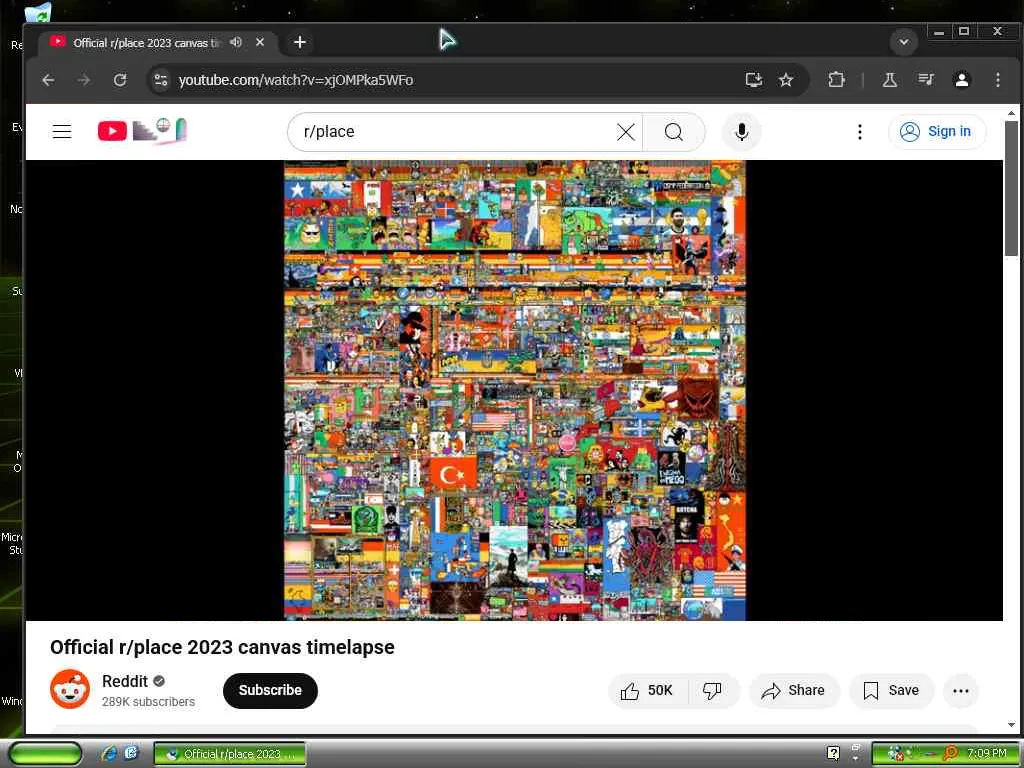Click the video title text
This screenshot has width=1024, height=768.
click(222, 647)
